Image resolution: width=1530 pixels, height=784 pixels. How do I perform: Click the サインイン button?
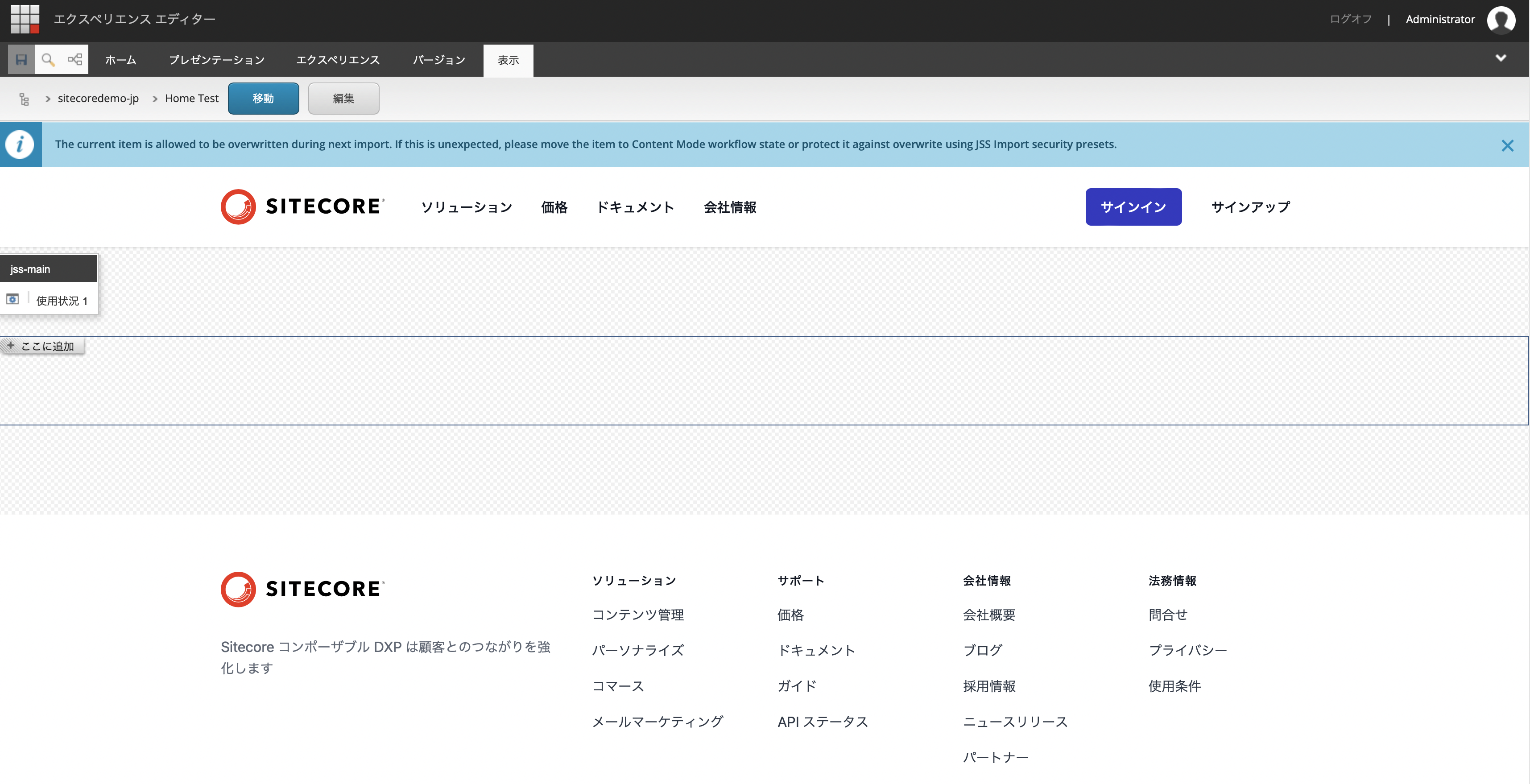tap(1133, 206)
